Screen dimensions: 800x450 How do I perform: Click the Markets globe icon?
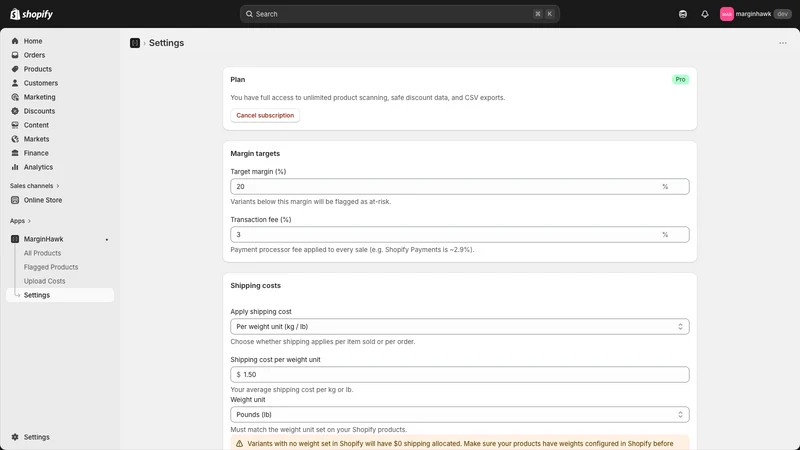(15, 139)
